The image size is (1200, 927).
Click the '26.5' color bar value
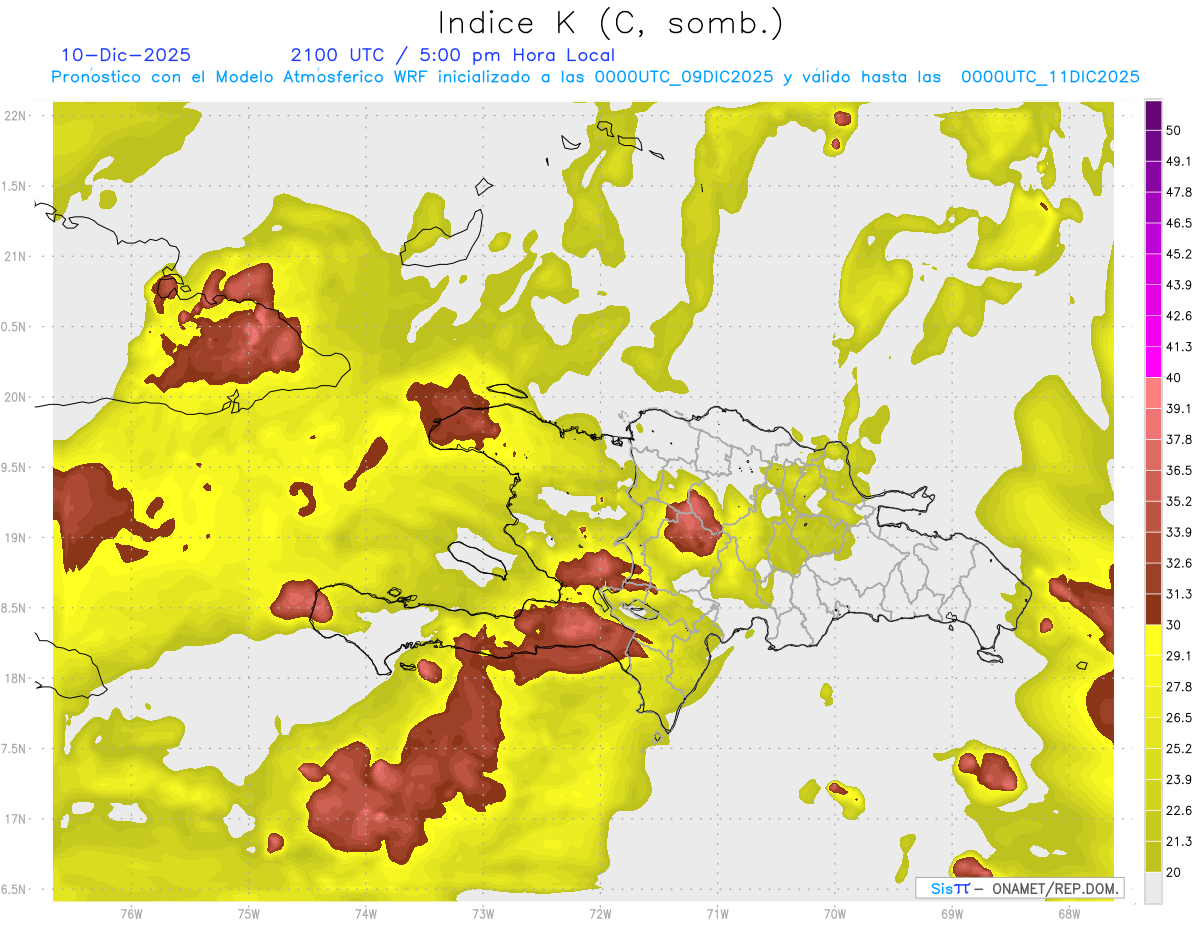click(x=1179, y=718)
